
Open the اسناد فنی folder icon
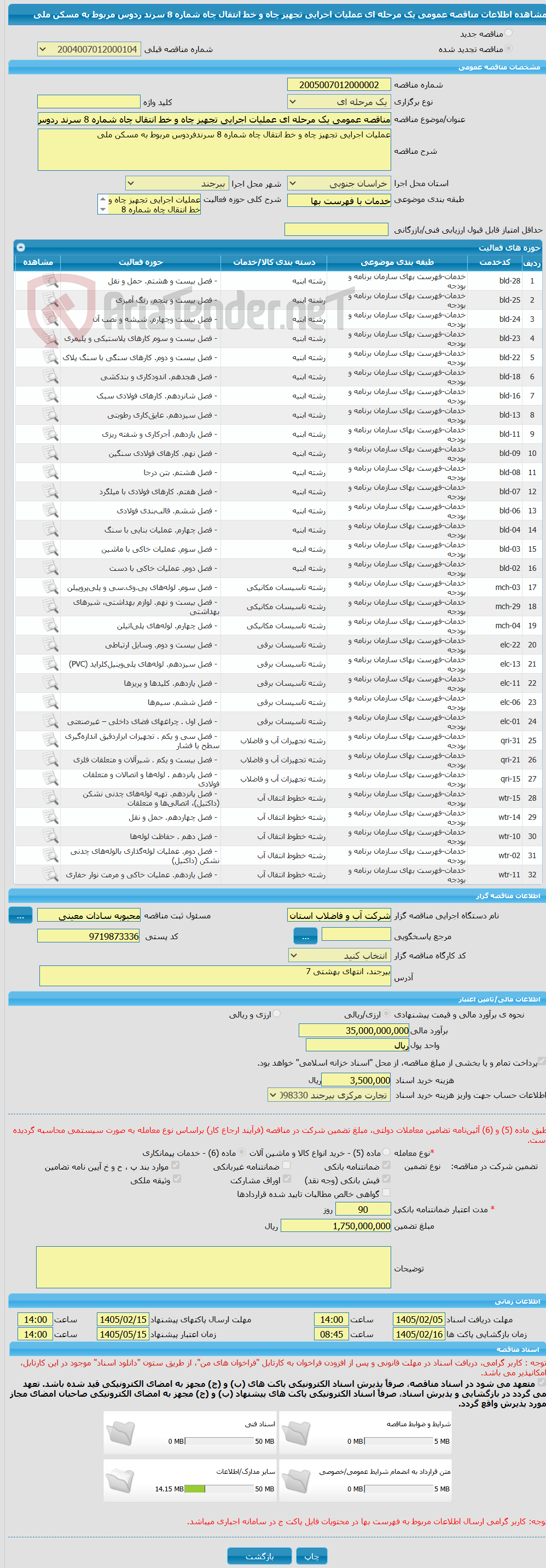pyautogui.click(x=120, y=1432)
